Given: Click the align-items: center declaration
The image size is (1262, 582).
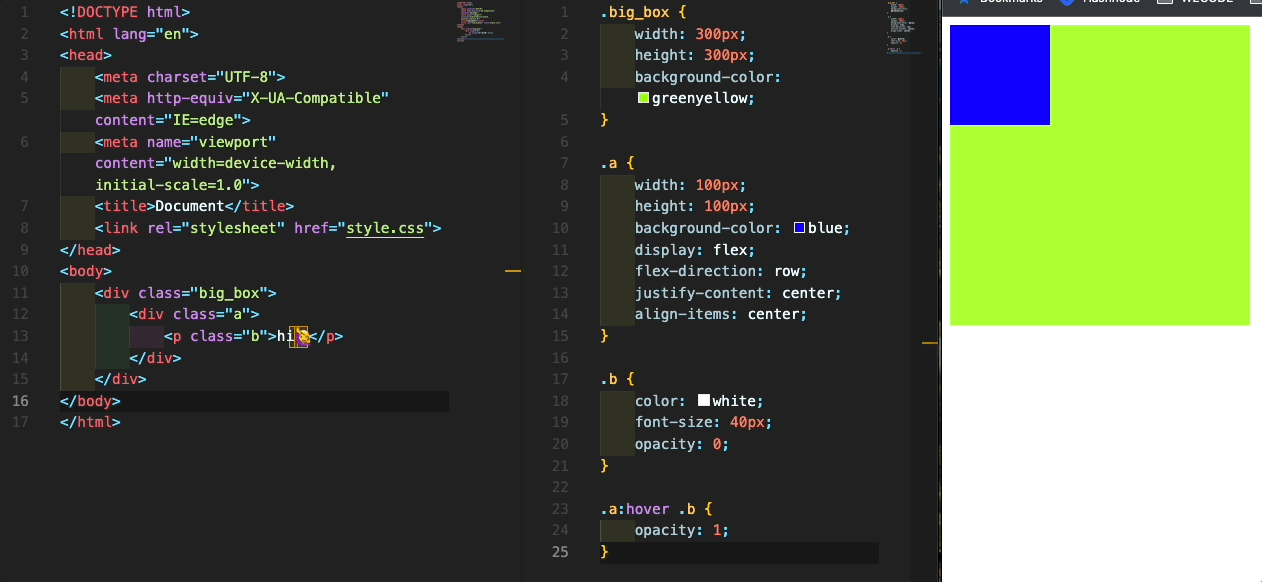Looking at the screenshot, I should pos(721,314).
